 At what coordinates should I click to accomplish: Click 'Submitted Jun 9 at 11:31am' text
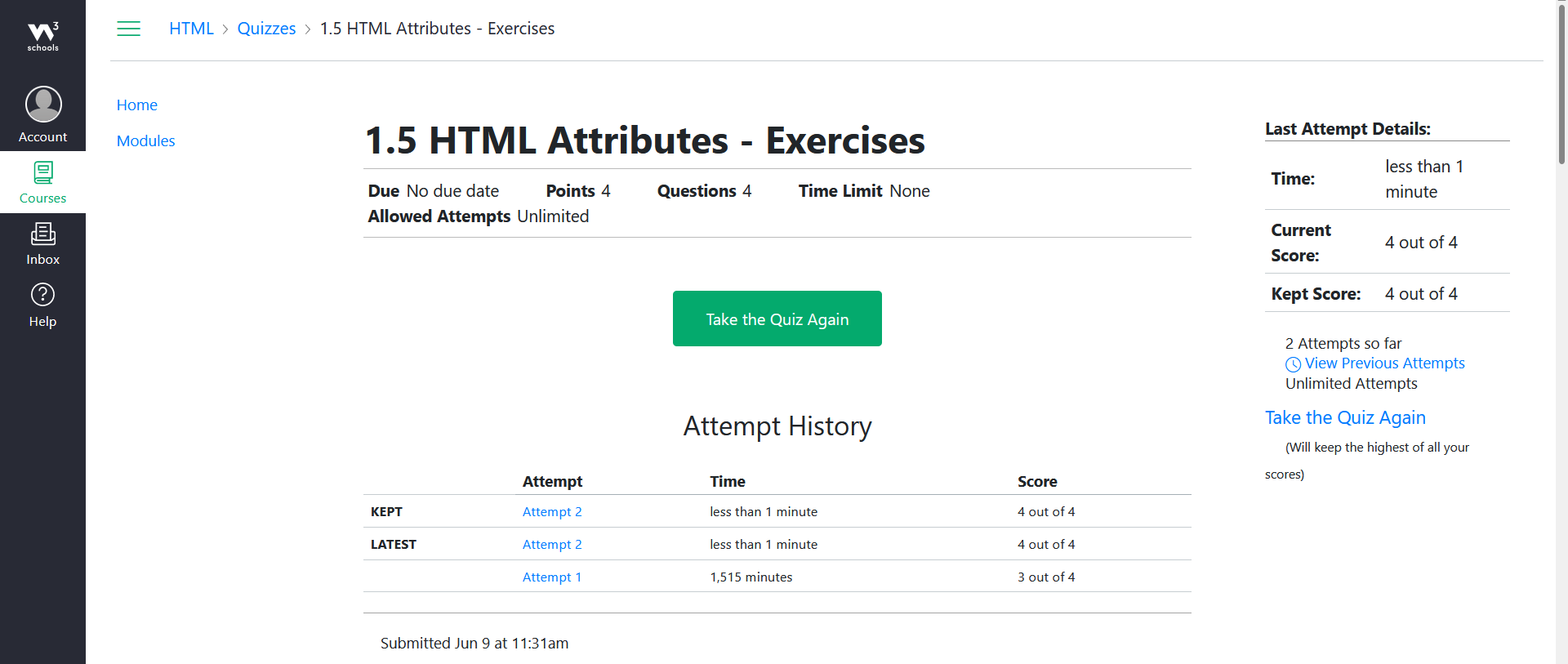coord(474,643)
